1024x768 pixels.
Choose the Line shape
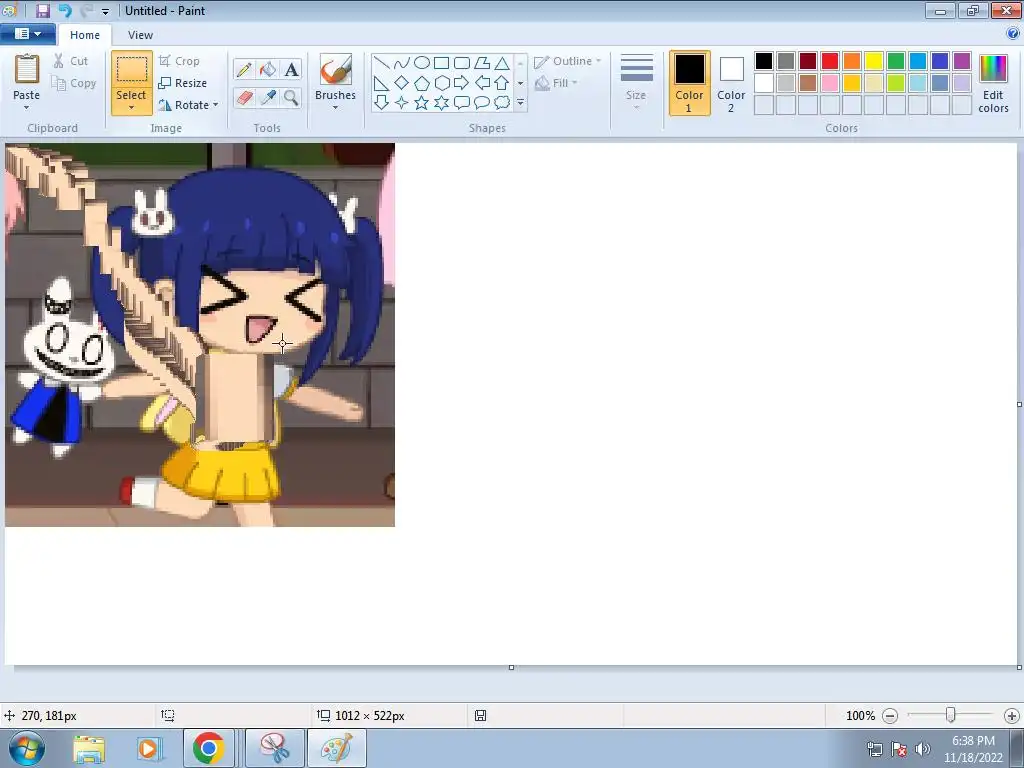point(381,63)
